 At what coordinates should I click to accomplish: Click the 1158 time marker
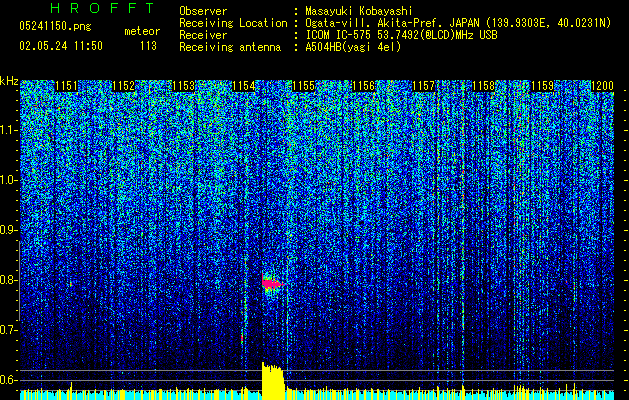coord(484,86)
